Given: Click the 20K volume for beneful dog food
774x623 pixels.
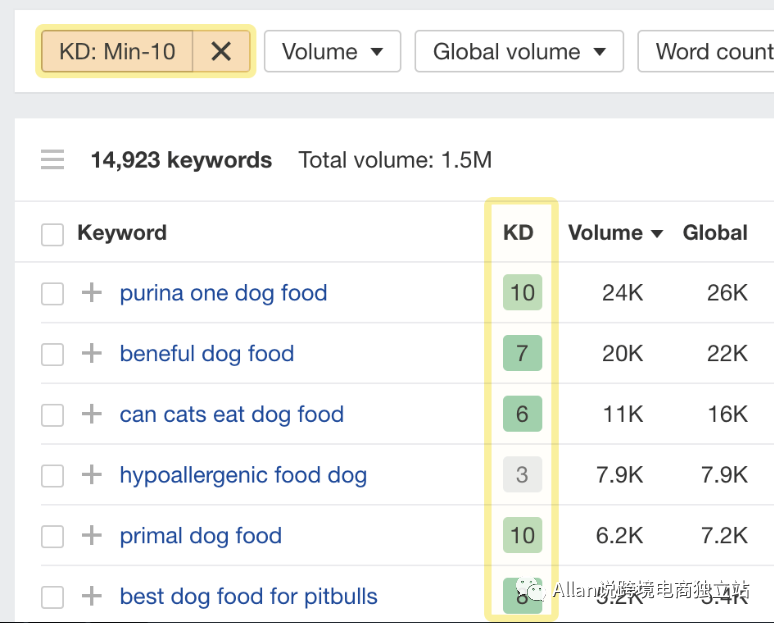Looking at the screenshot, I should pos(622,353).
